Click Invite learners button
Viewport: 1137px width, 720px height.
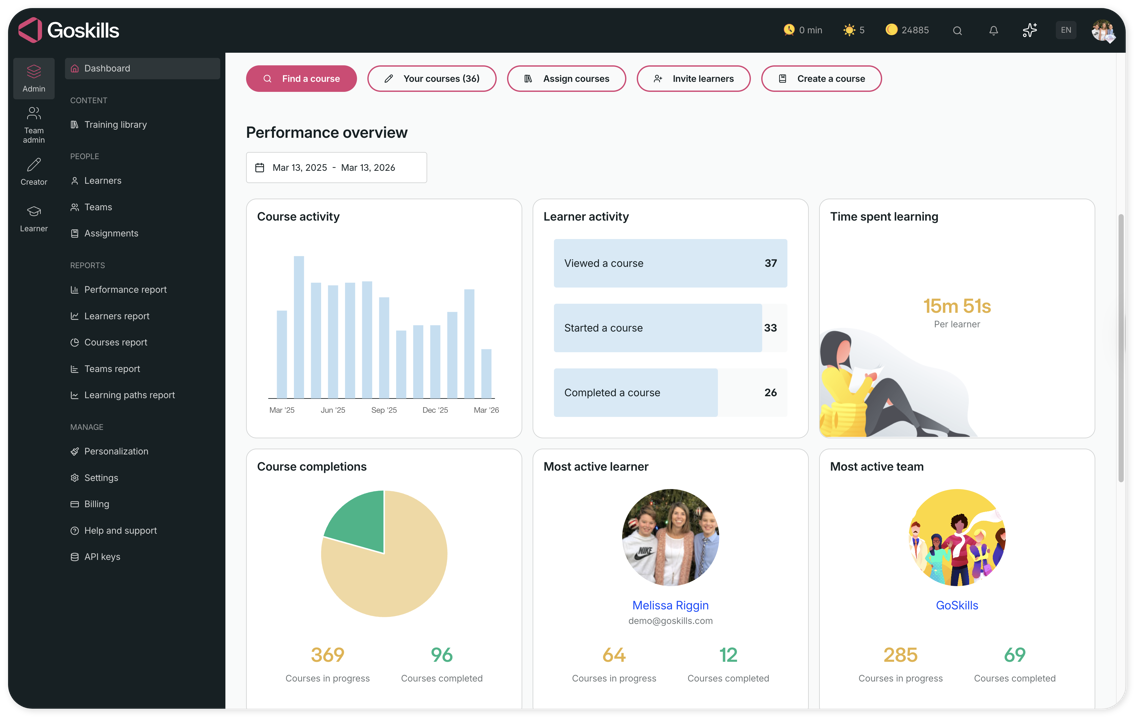[x=693, y=78]
